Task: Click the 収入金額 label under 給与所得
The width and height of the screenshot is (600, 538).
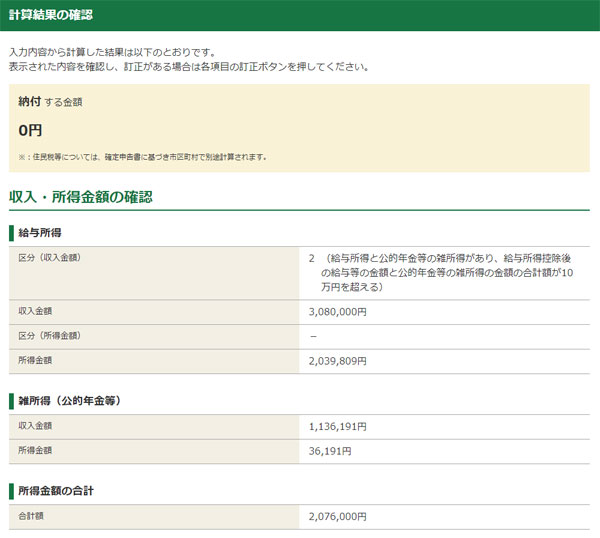Action: click(x=35, y=311)
